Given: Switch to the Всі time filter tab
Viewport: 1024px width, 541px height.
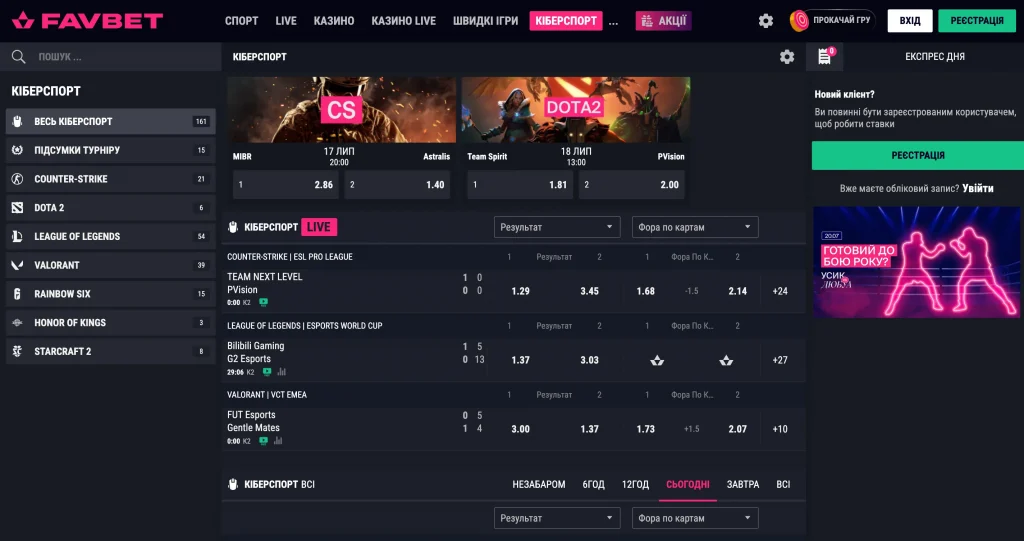Looking at the screenshot, I should 783,485.
